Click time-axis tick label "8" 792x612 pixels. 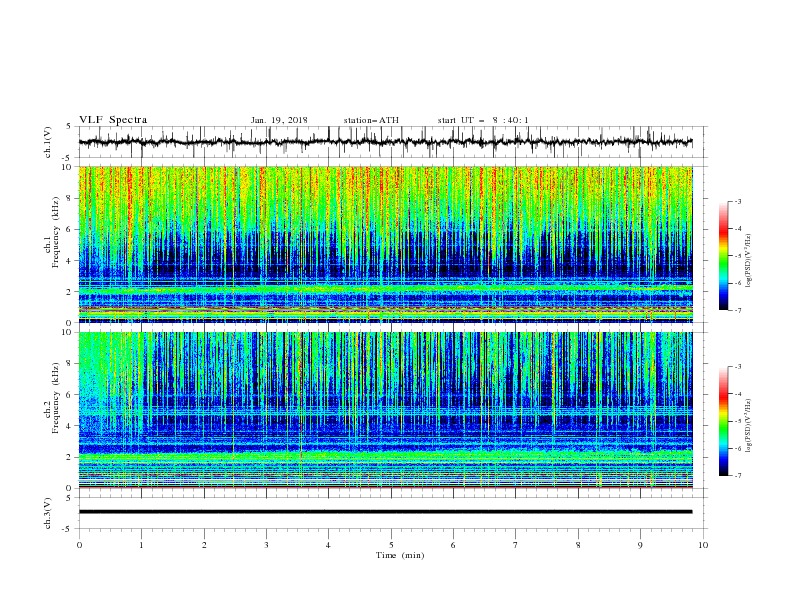[578, 545]
